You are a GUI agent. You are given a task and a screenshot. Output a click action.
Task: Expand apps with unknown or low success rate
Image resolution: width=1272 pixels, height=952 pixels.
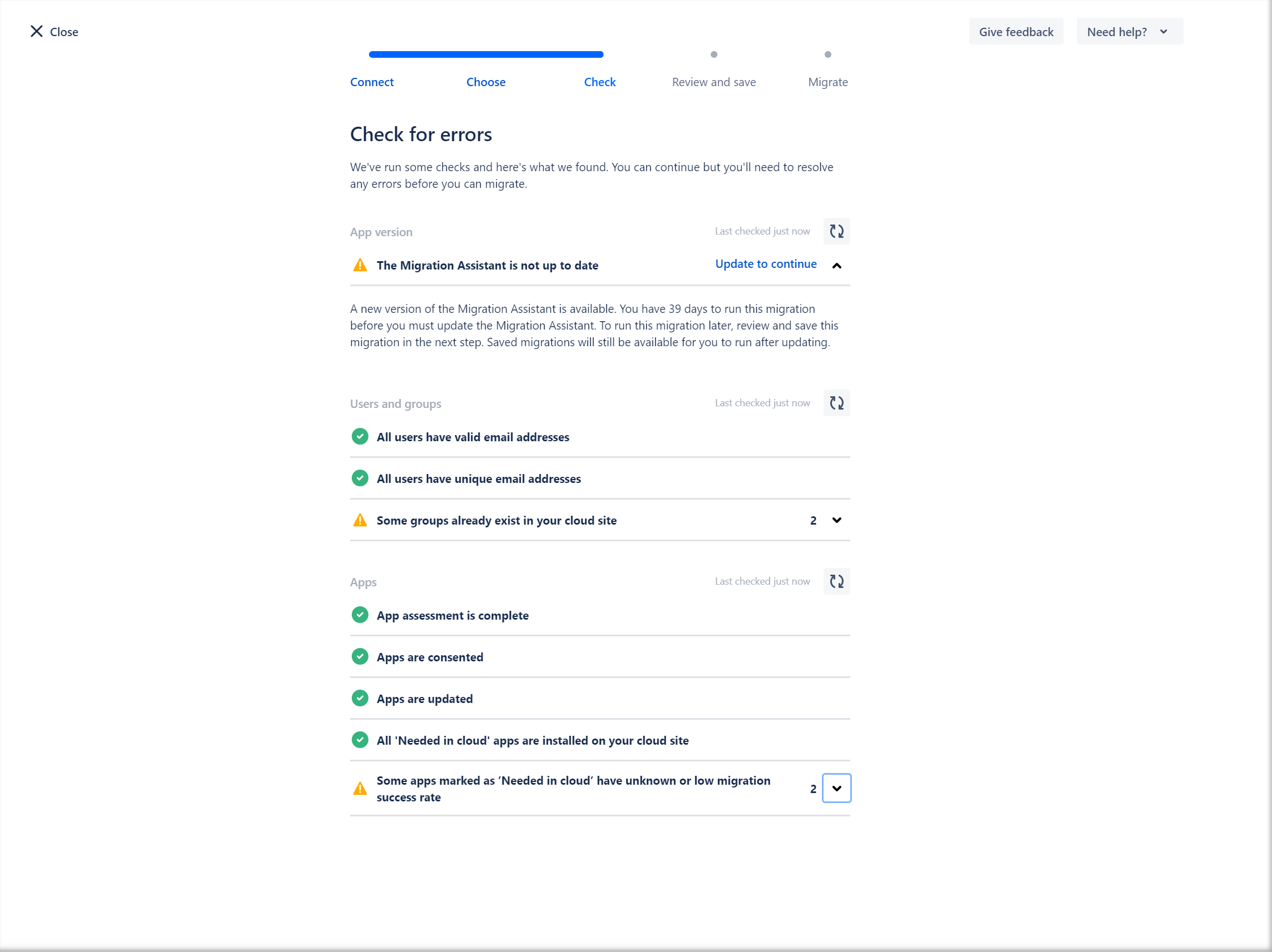click(837, 788)
